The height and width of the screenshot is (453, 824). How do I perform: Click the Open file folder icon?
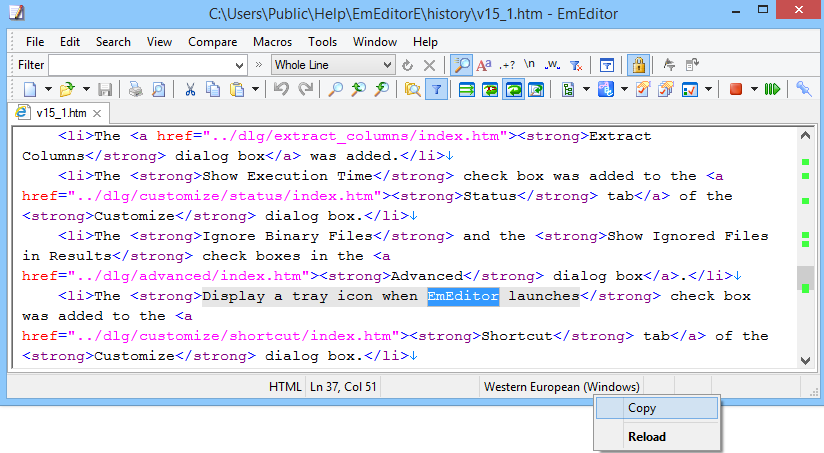tap(67, 89)
